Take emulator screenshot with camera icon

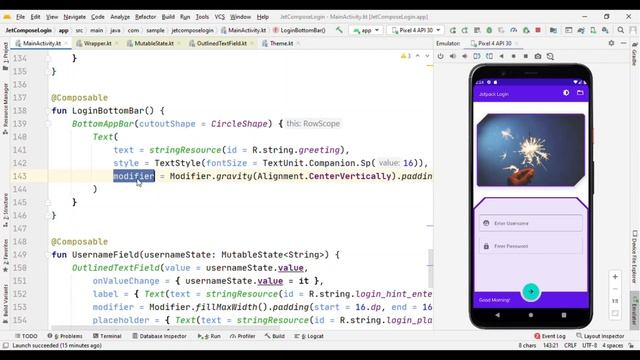538,56
